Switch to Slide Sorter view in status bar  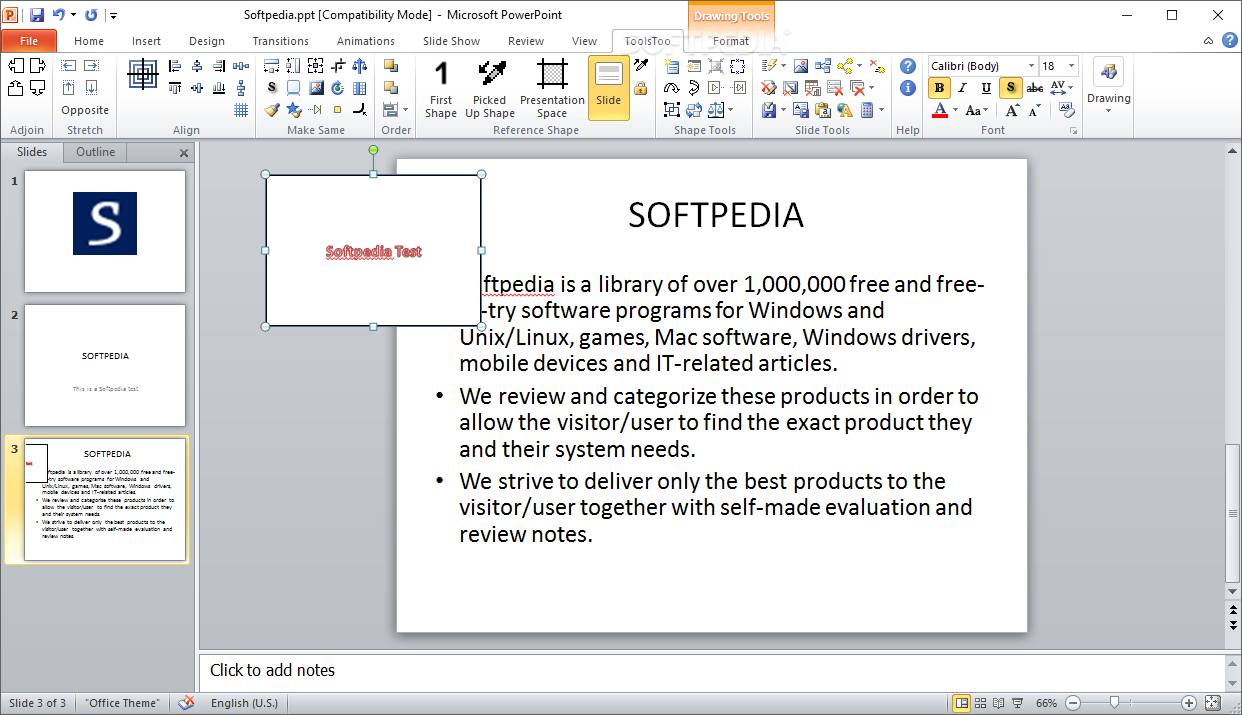tap(981, 703)
